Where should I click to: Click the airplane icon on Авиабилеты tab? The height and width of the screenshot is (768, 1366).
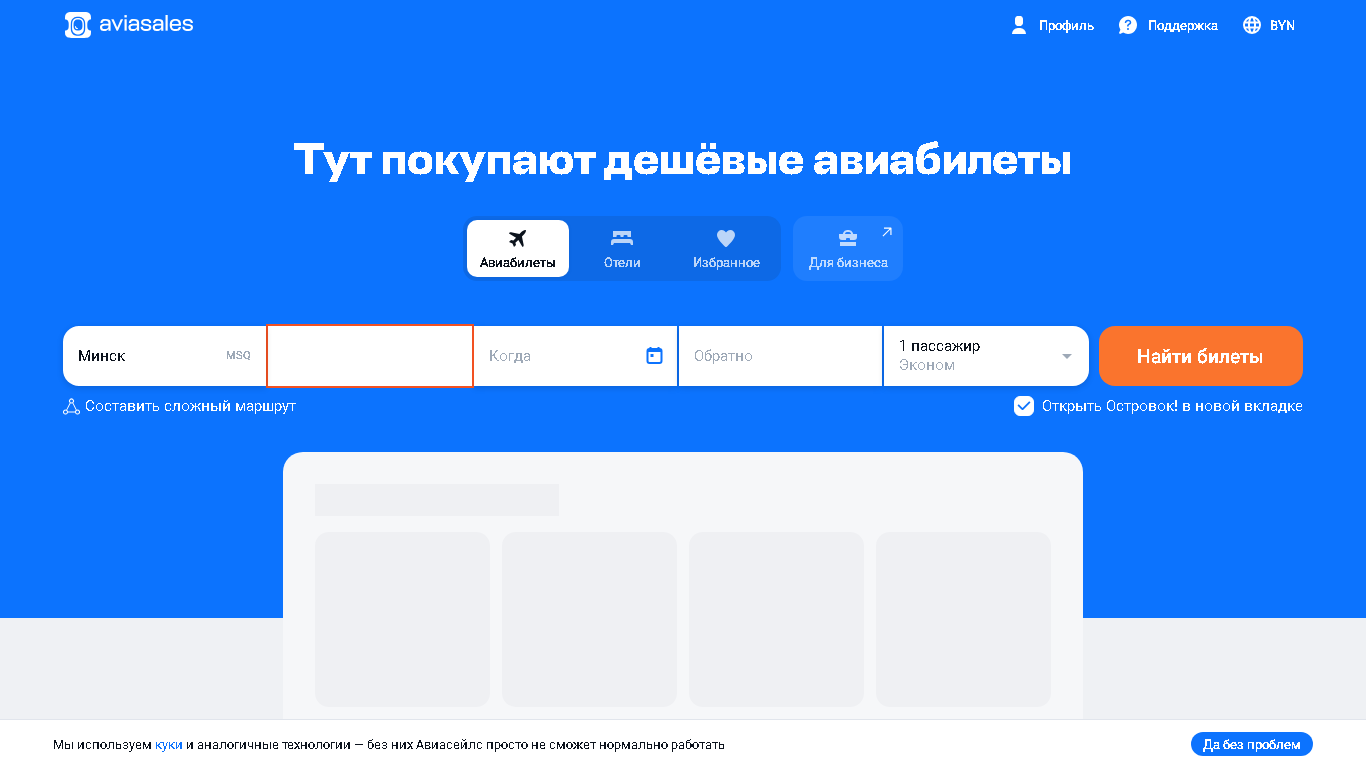pyautogui.click(x=517, y=238)
